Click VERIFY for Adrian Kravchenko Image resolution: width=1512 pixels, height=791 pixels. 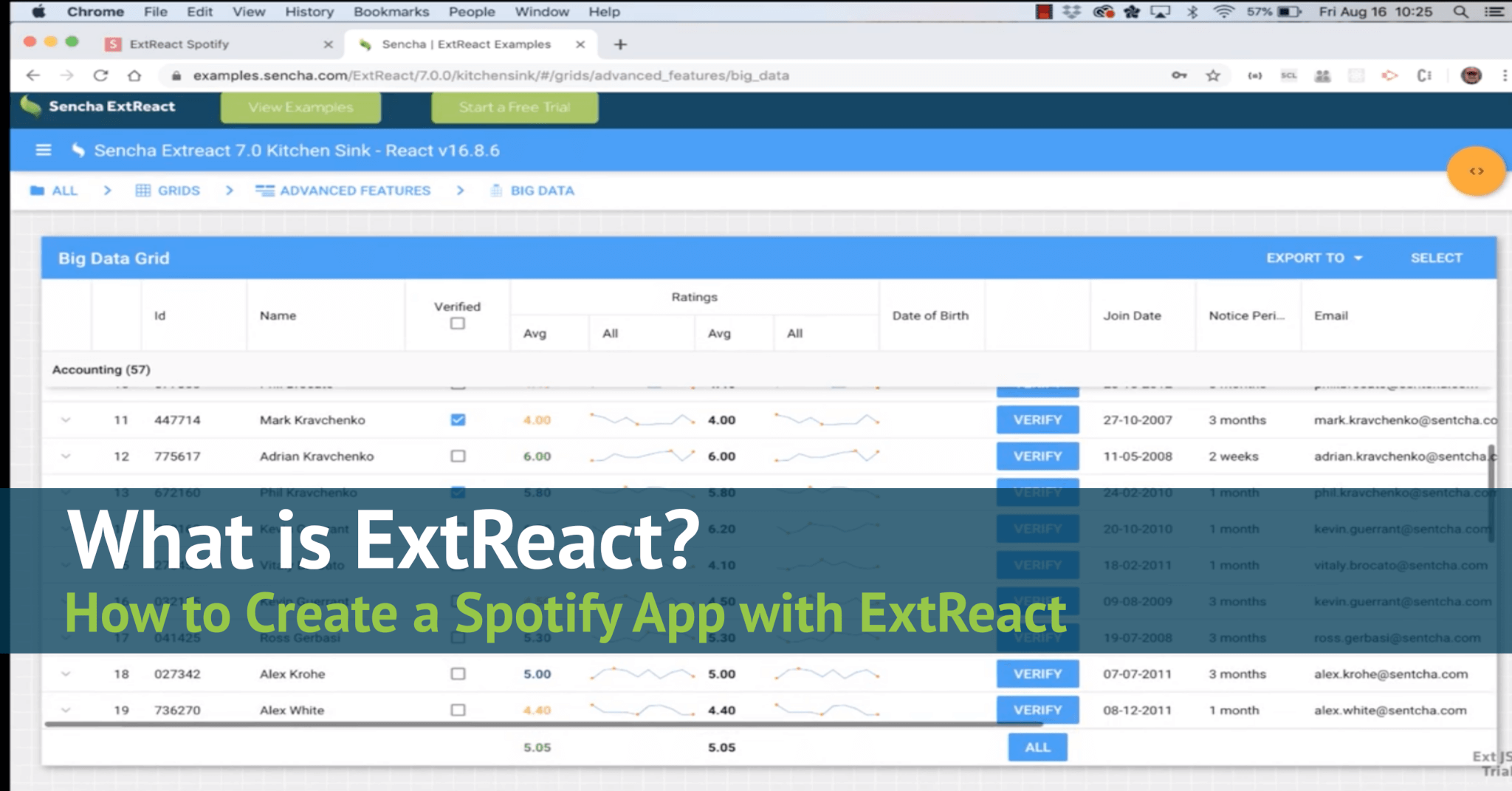tap(1037, 456)
